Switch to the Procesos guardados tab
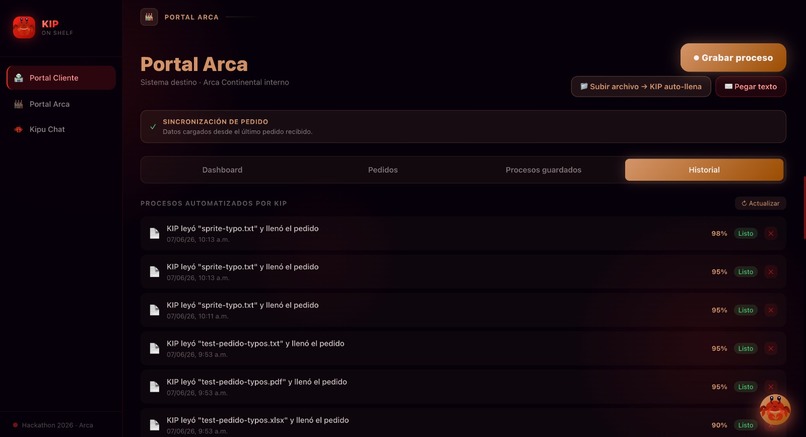This screenshot has height=437, width=806. [x=543, y=170]
